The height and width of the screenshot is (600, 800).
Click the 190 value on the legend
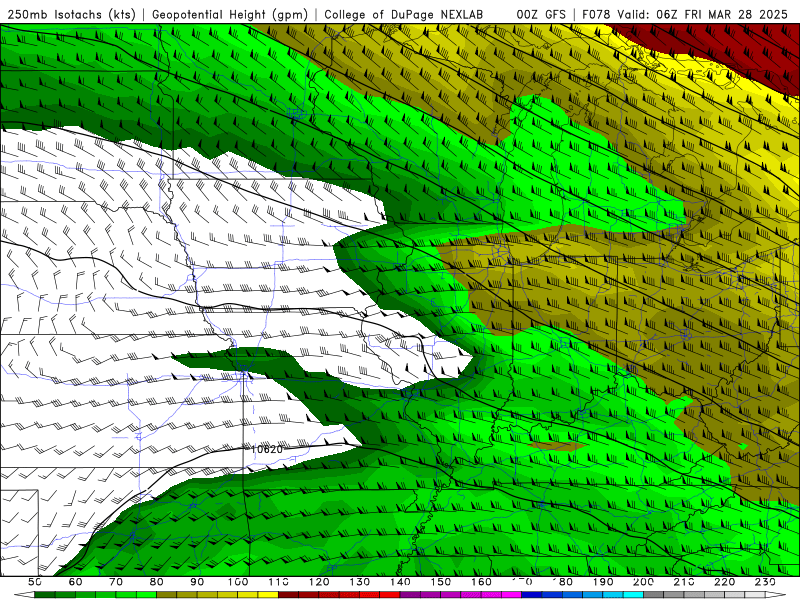point(603,582)
